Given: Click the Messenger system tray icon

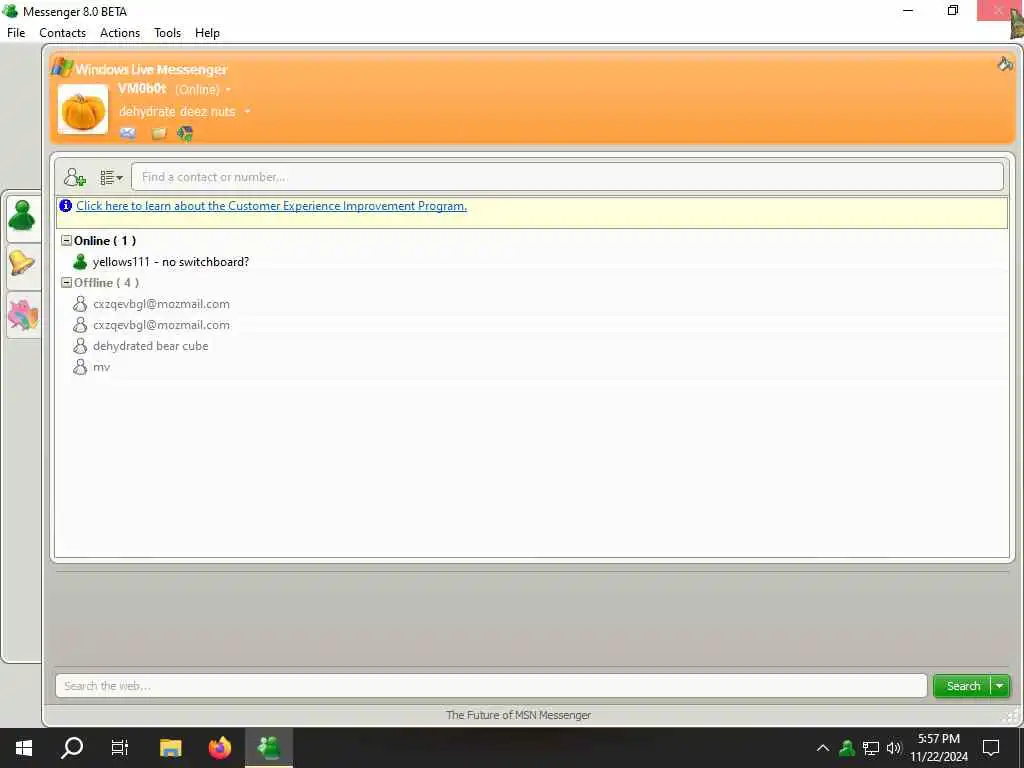Looking at the screenshot, I should pyautogui.click(x=847, y=747).
